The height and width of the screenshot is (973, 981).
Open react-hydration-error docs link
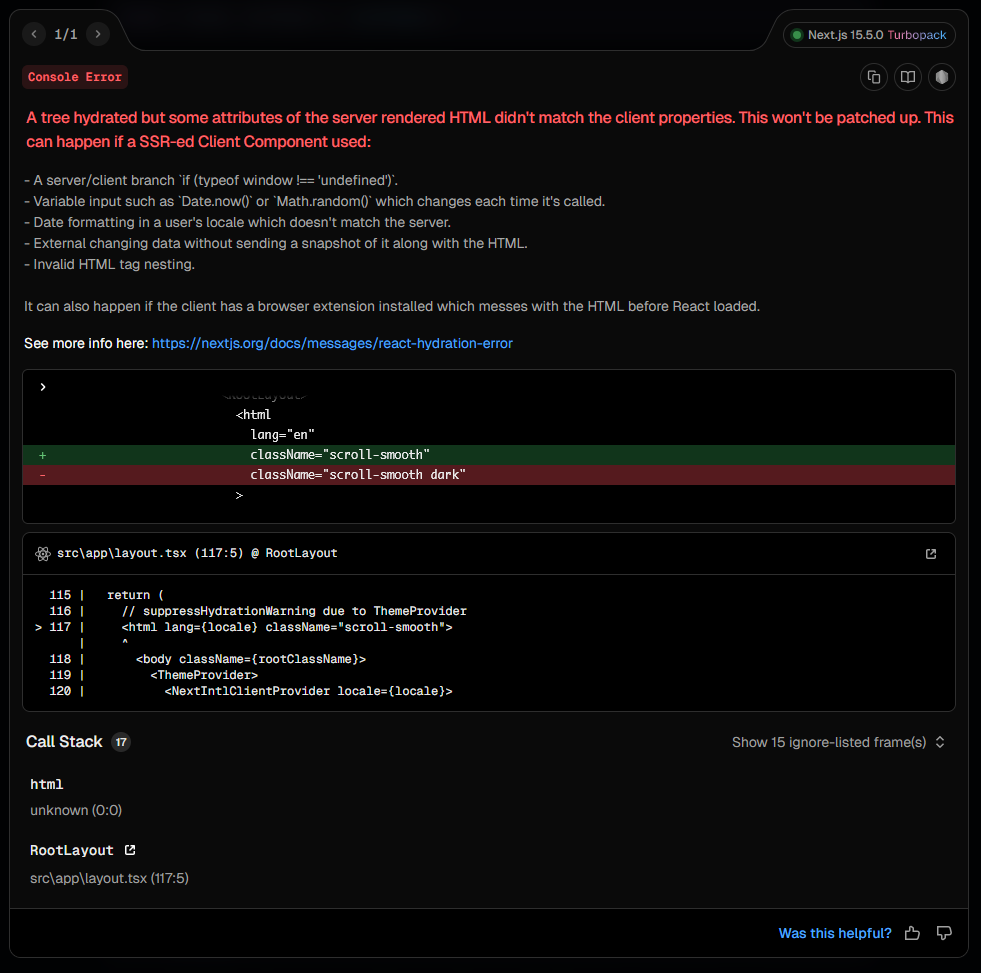332,344
